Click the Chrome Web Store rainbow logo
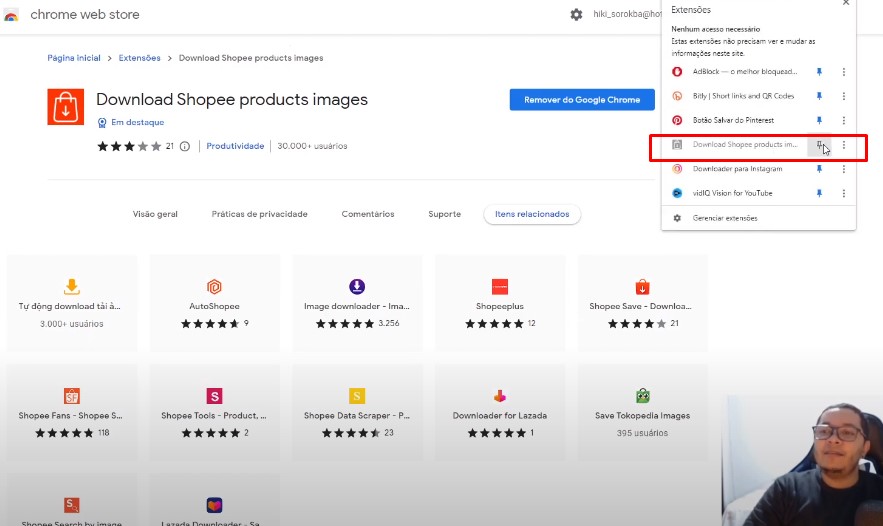883x526 pixels. (x=11, y=15)
